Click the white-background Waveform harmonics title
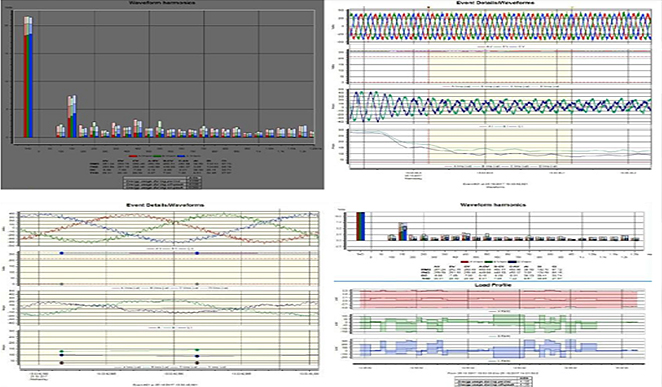The image size is (662, 387). [x=492, y=205]
